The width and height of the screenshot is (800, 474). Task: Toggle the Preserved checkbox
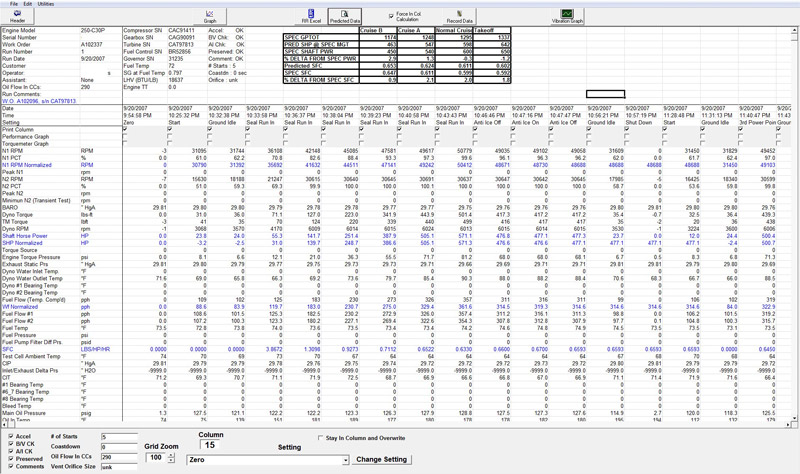11,459
